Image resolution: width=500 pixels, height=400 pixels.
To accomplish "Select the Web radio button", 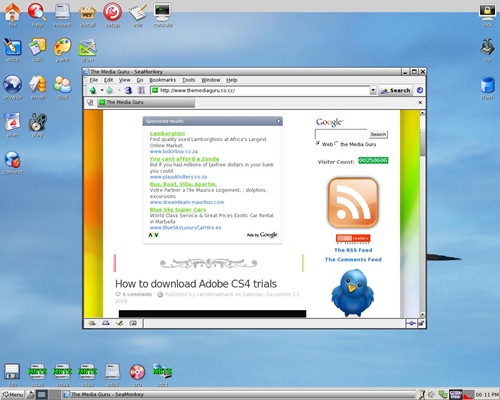I will [318, 144].
